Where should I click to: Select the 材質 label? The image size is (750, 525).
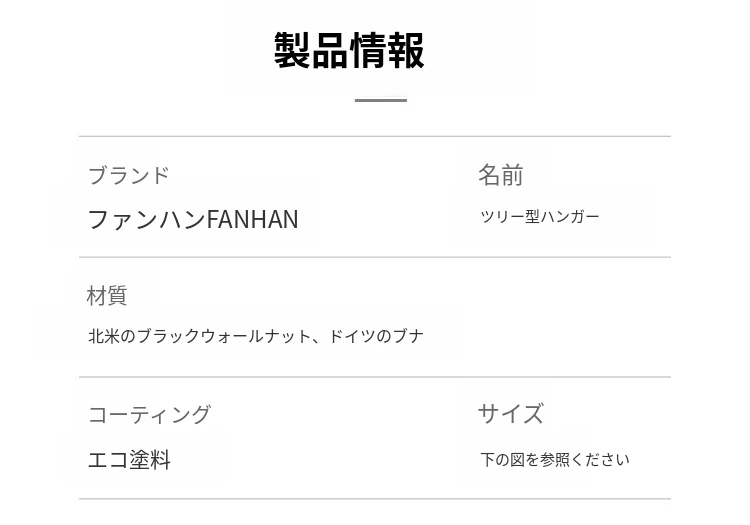[107, 296]
